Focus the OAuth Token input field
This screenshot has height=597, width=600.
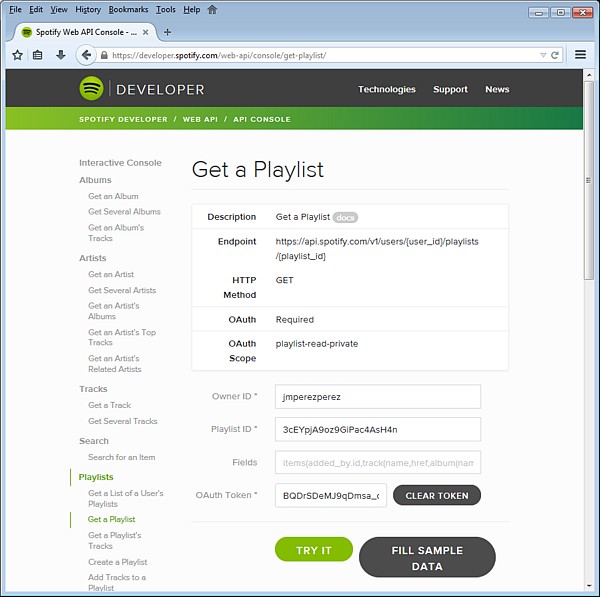click(331, 496)
